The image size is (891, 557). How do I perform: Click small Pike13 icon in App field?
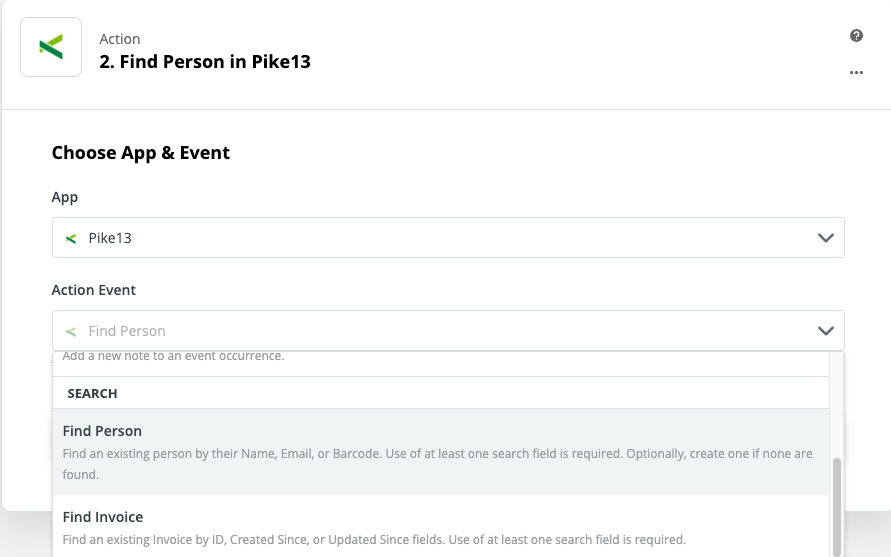click(71, 239)
